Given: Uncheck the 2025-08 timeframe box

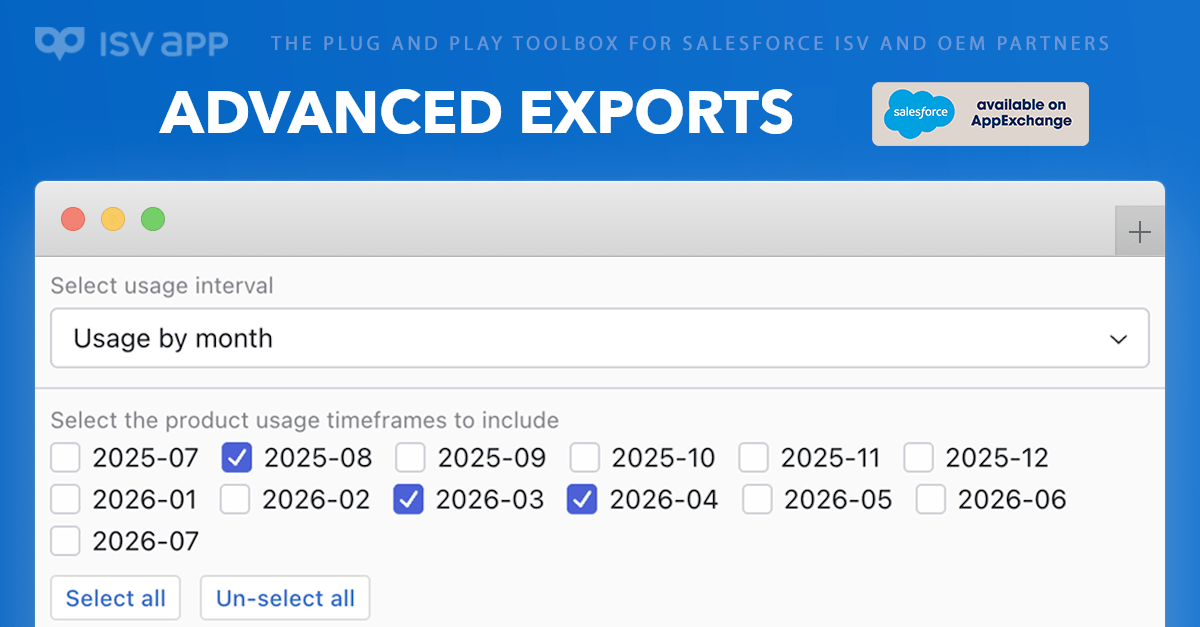Looking at the screenshot, I should (236, 458).
